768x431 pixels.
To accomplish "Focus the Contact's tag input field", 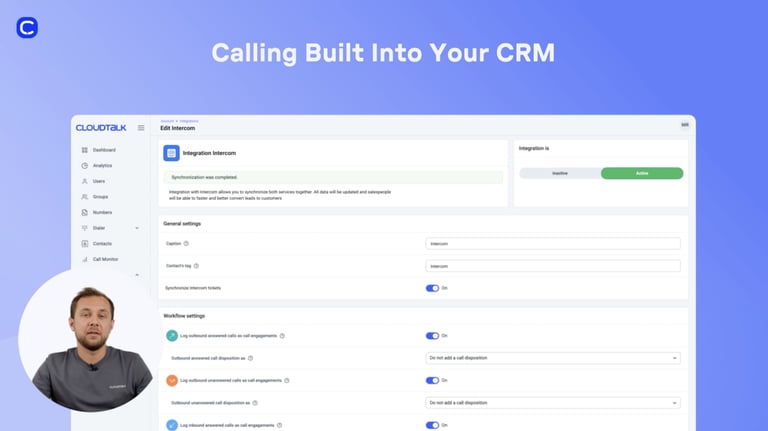I will pyautogui.click(x=553, y=266).
